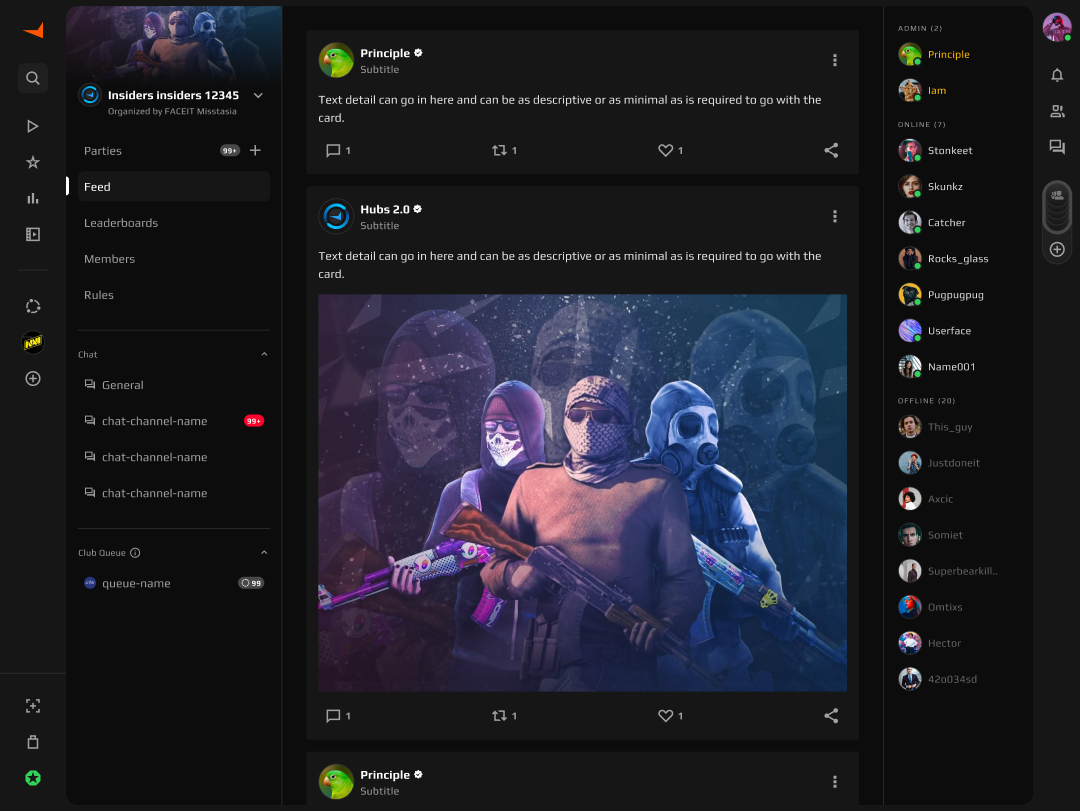Open options menu on first Principle post

(x=835, y=61)
